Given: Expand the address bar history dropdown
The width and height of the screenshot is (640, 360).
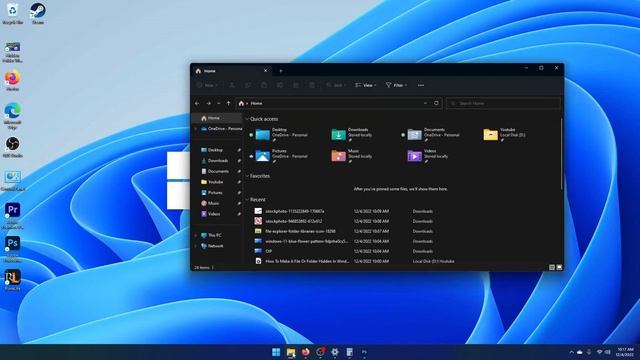Looking at the screenshot, I should (x=425, y=103).
